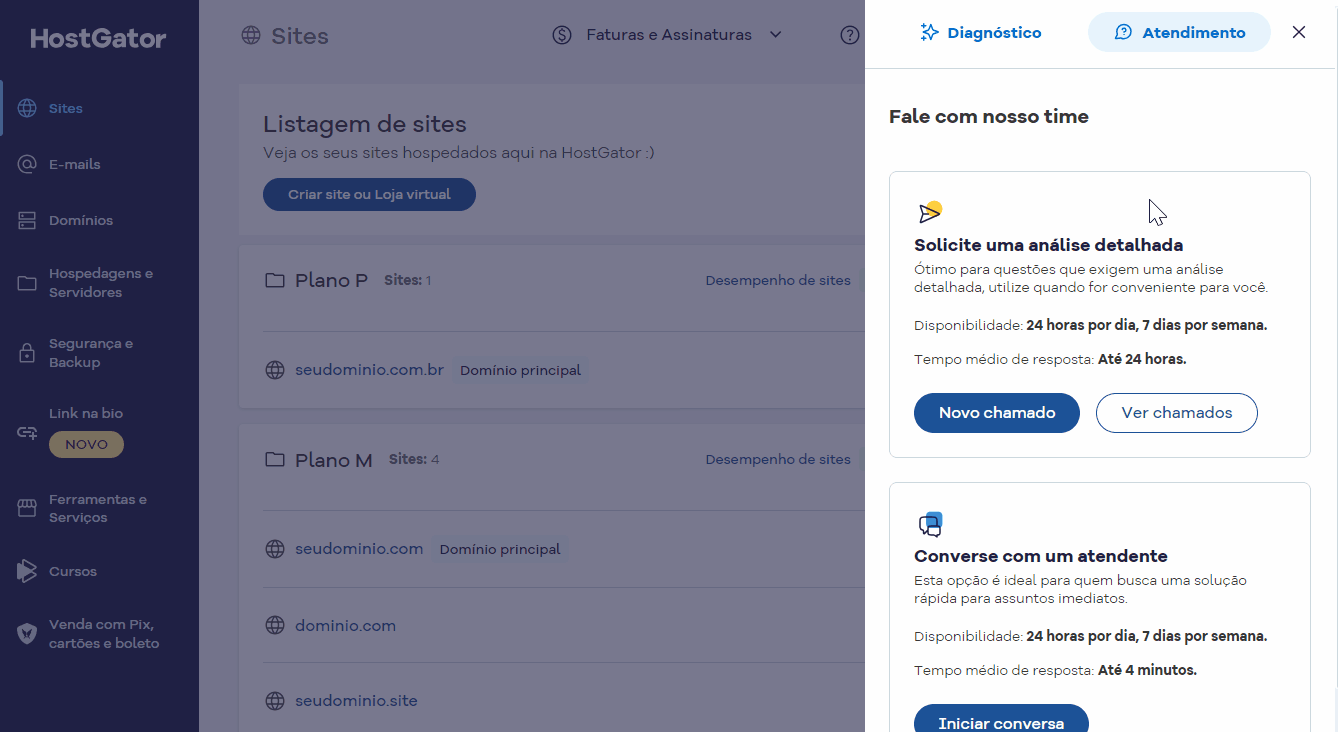Image resolution: width=1338 pixels, height=732 pixels.
Task: Click globe icon beside dominio.com
Action: 275,626
